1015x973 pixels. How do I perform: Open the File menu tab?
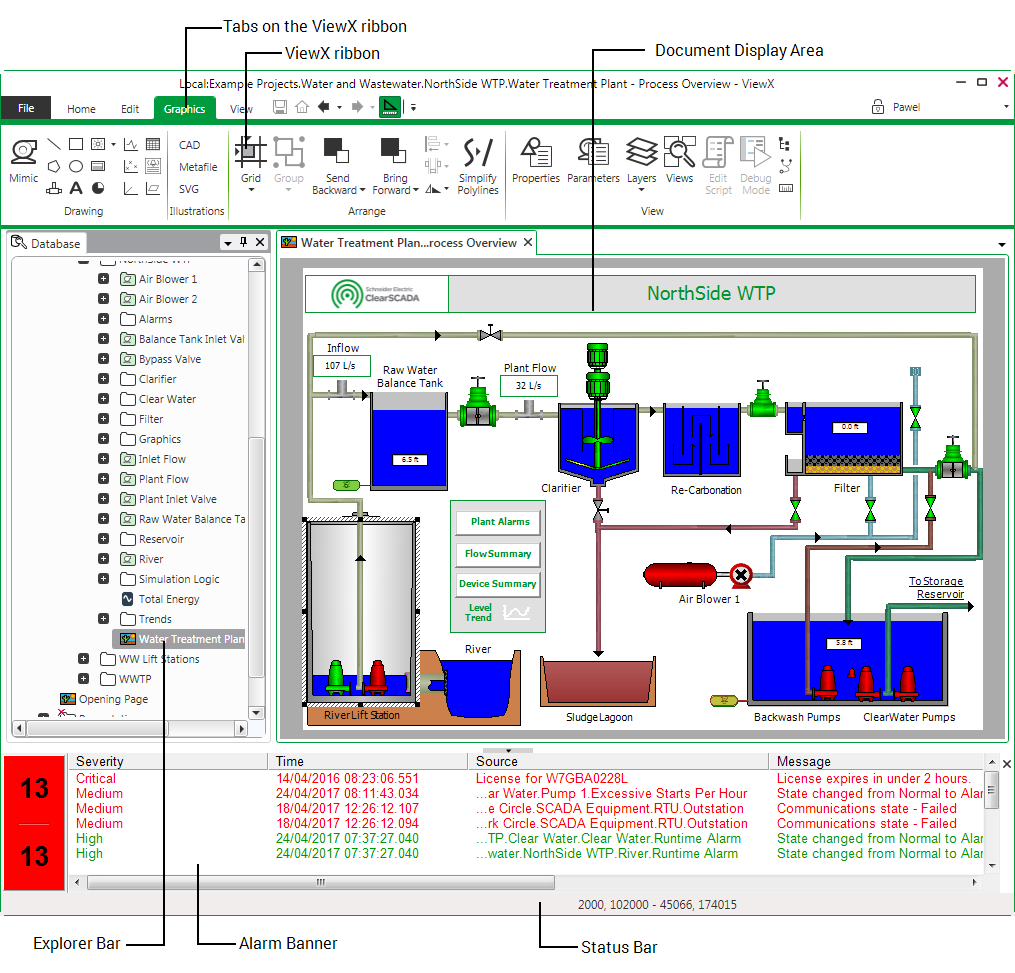point(26,109)
